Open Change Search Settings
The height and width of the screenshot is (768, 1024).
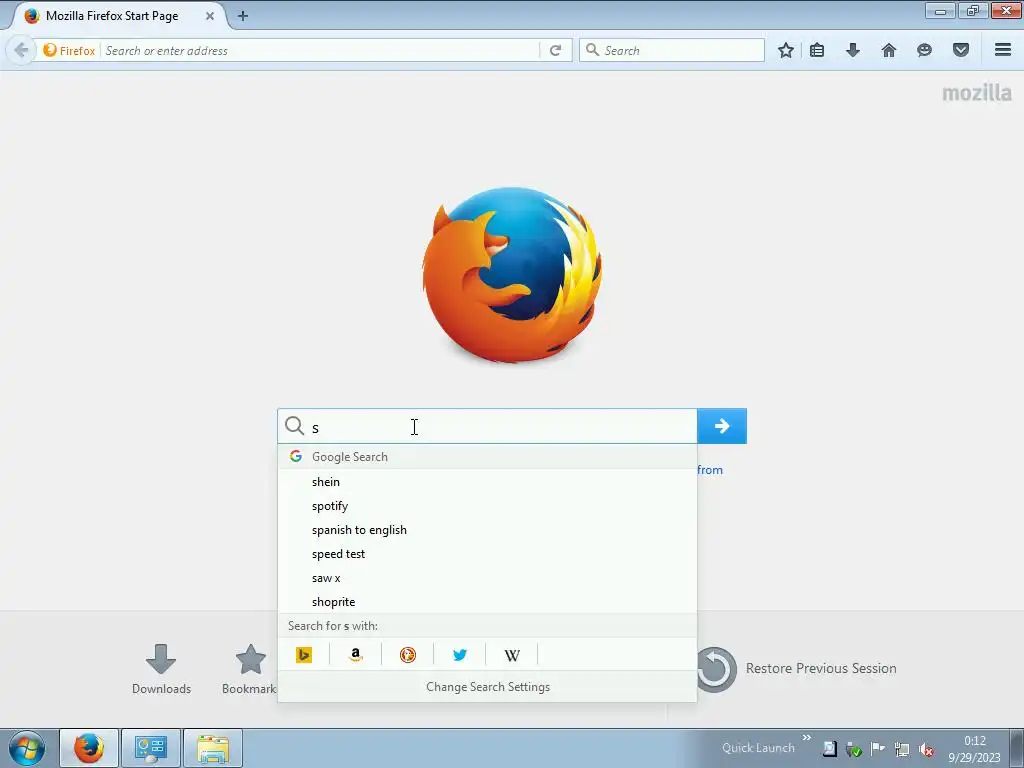click(488, 687)
